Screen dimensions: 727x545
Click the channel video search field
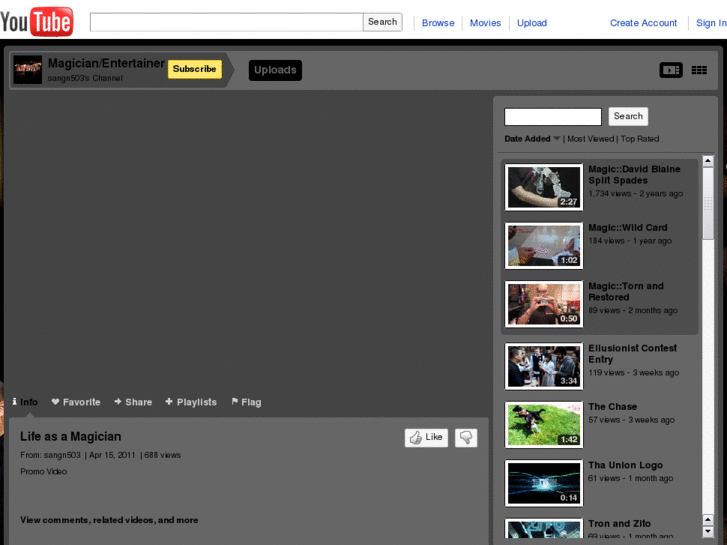tap(553, 117)
